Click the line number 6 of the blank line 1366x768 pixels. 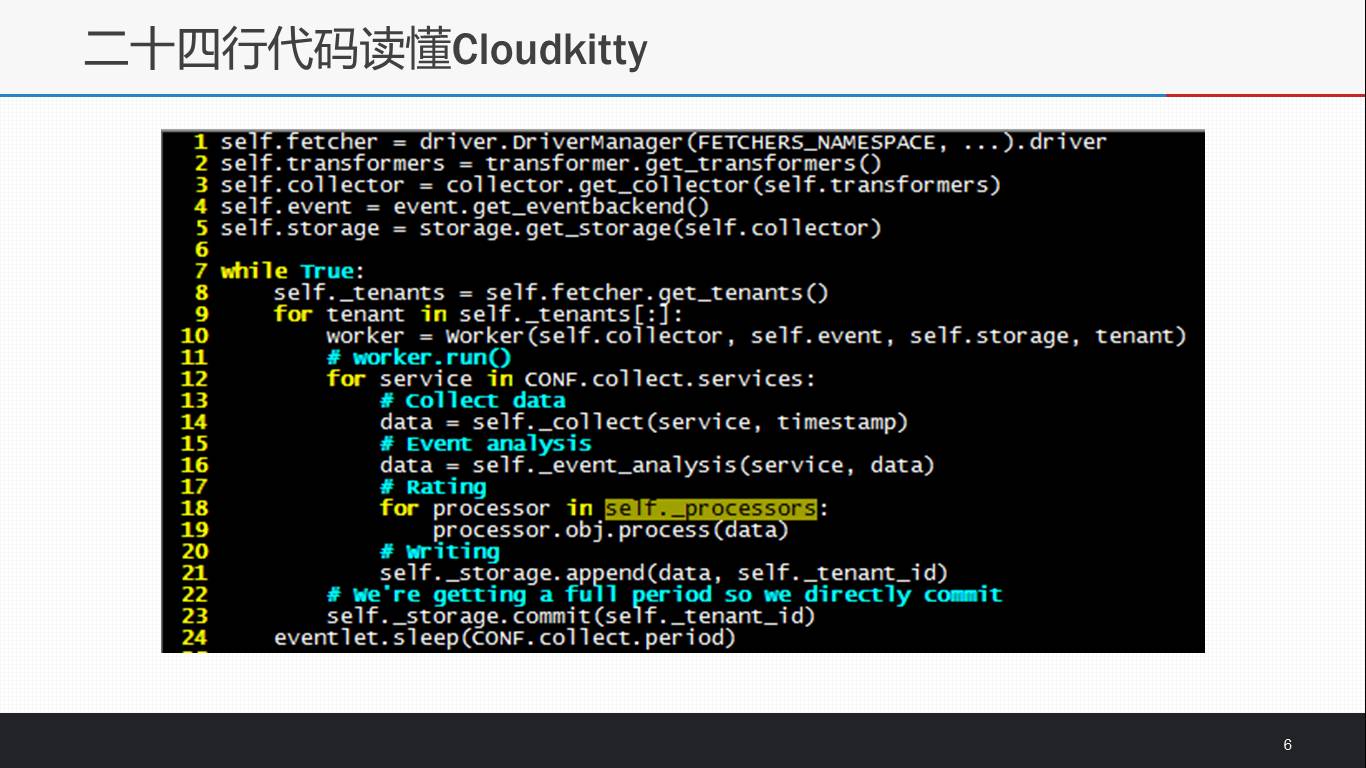pyautogui.click(x=201, y=250)
